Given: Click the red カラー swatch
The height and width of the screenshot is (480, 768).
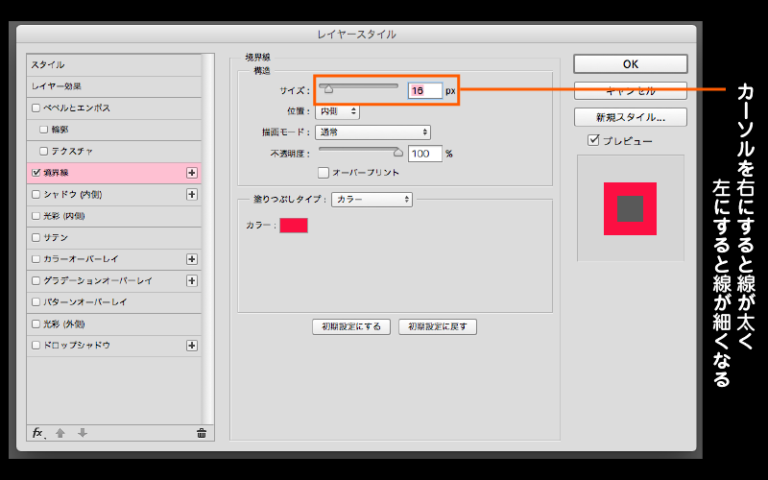Looking at the screenshot, I should (x=294, y=225).
